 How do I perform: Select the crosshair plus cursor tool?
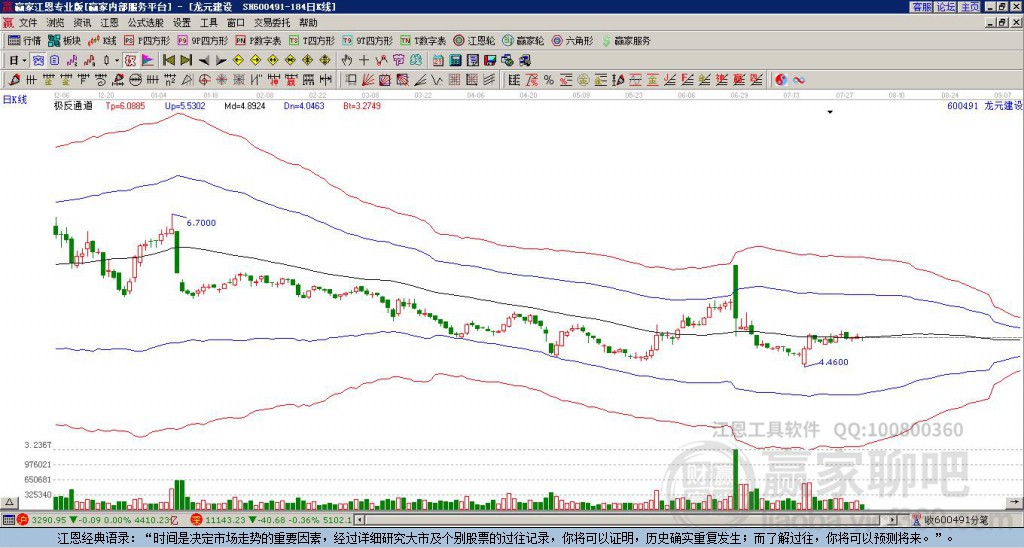(364, 61)
